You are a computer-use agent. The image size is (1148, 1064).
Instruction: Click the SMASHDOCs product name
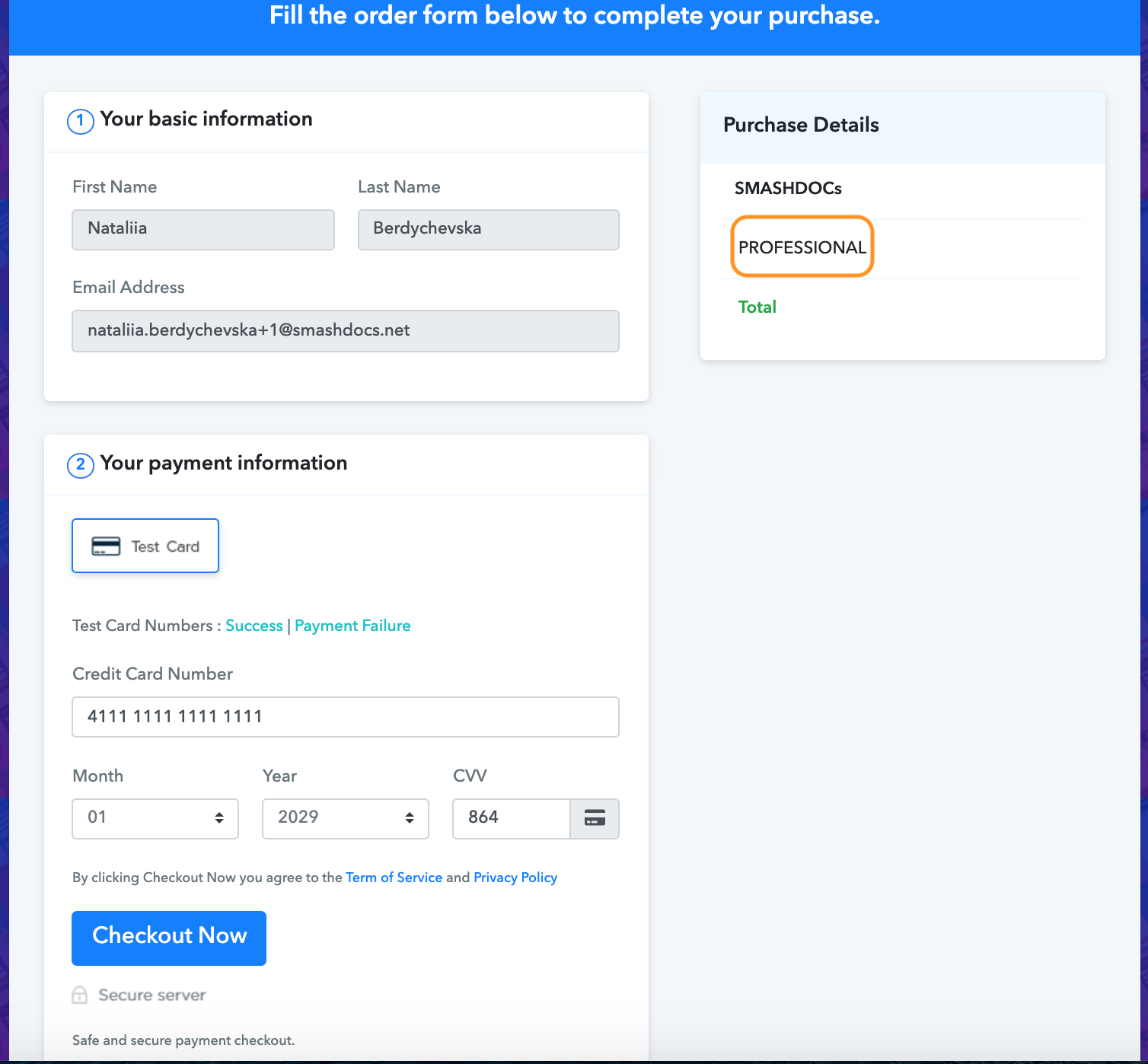pyautogui.click(x=788, y=188)
